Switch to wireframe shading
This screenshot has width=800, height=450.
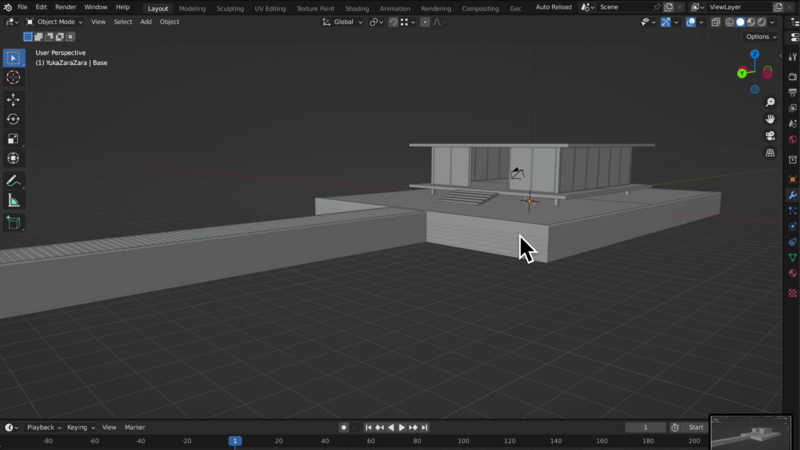(730, 22)
